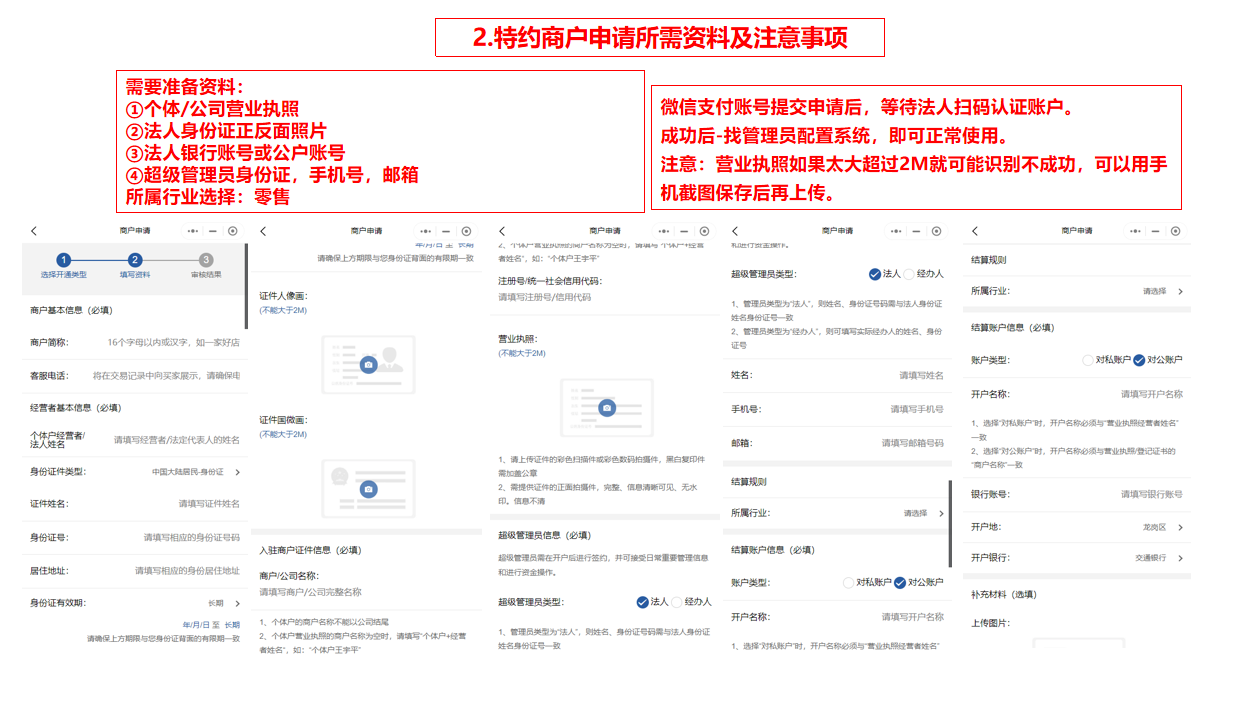Click 居住地址 input field
Image resolution: width=1254 pixels, height=702 pixels.
[x=187, y=570]
